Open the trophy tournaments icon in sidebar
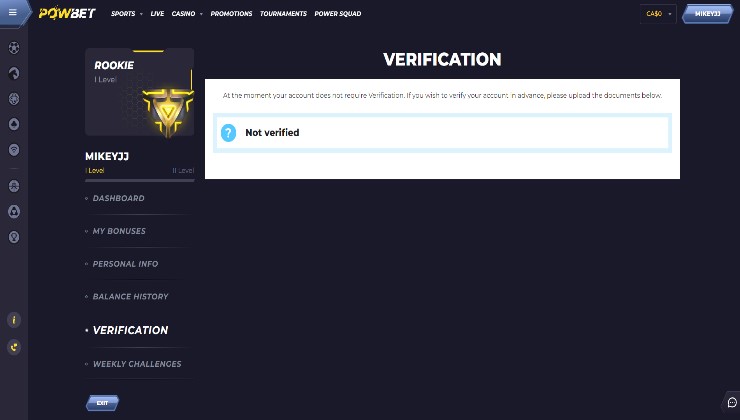The width and height of the screenshot is (740, 420). 14,237
